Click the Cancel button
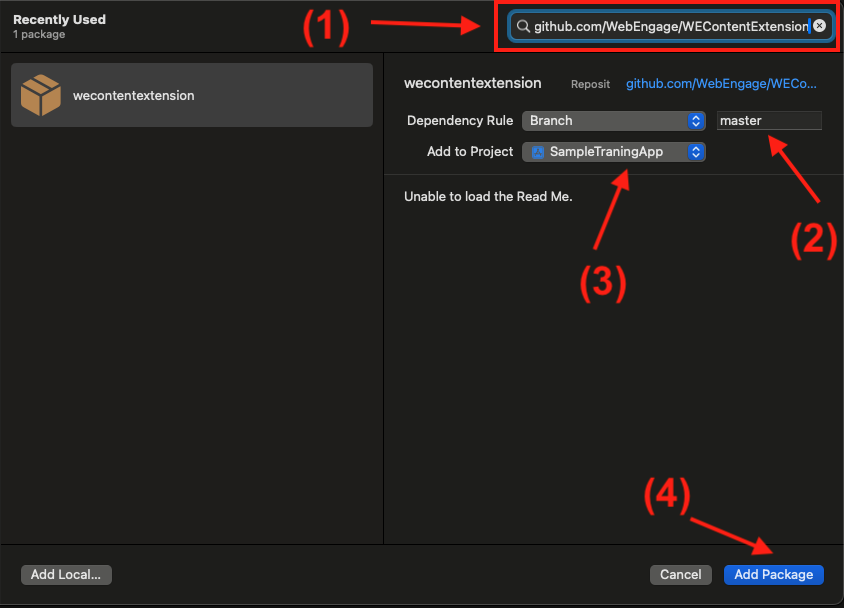844x608 pixels. click(680, 575)
